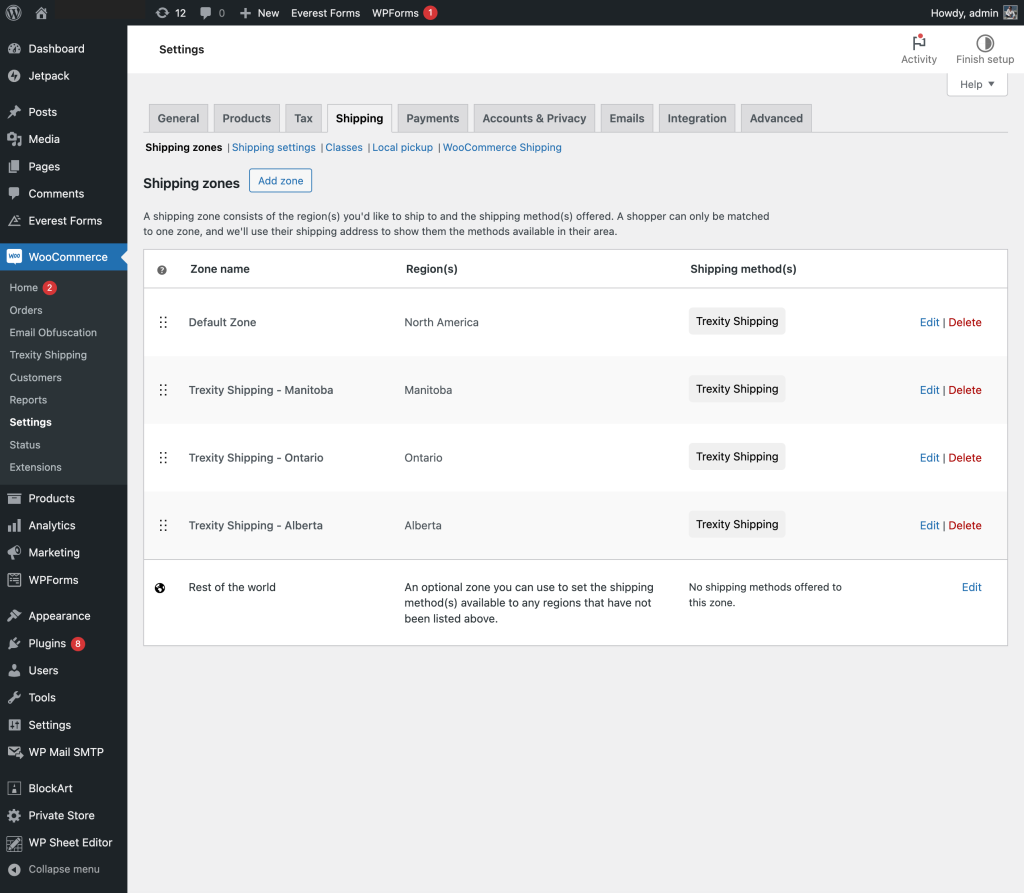Click the Jetpack icon in the sidebar

pos(14,76)
